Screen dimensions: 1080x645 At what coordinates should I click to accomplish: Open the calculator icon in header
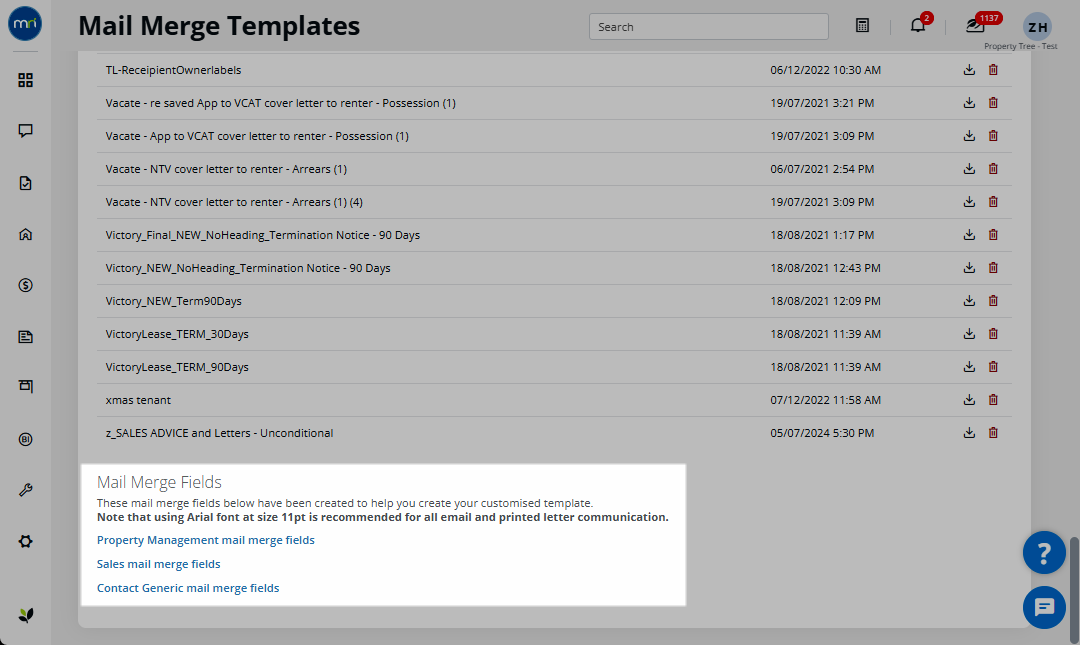click(x=862, y=25)
